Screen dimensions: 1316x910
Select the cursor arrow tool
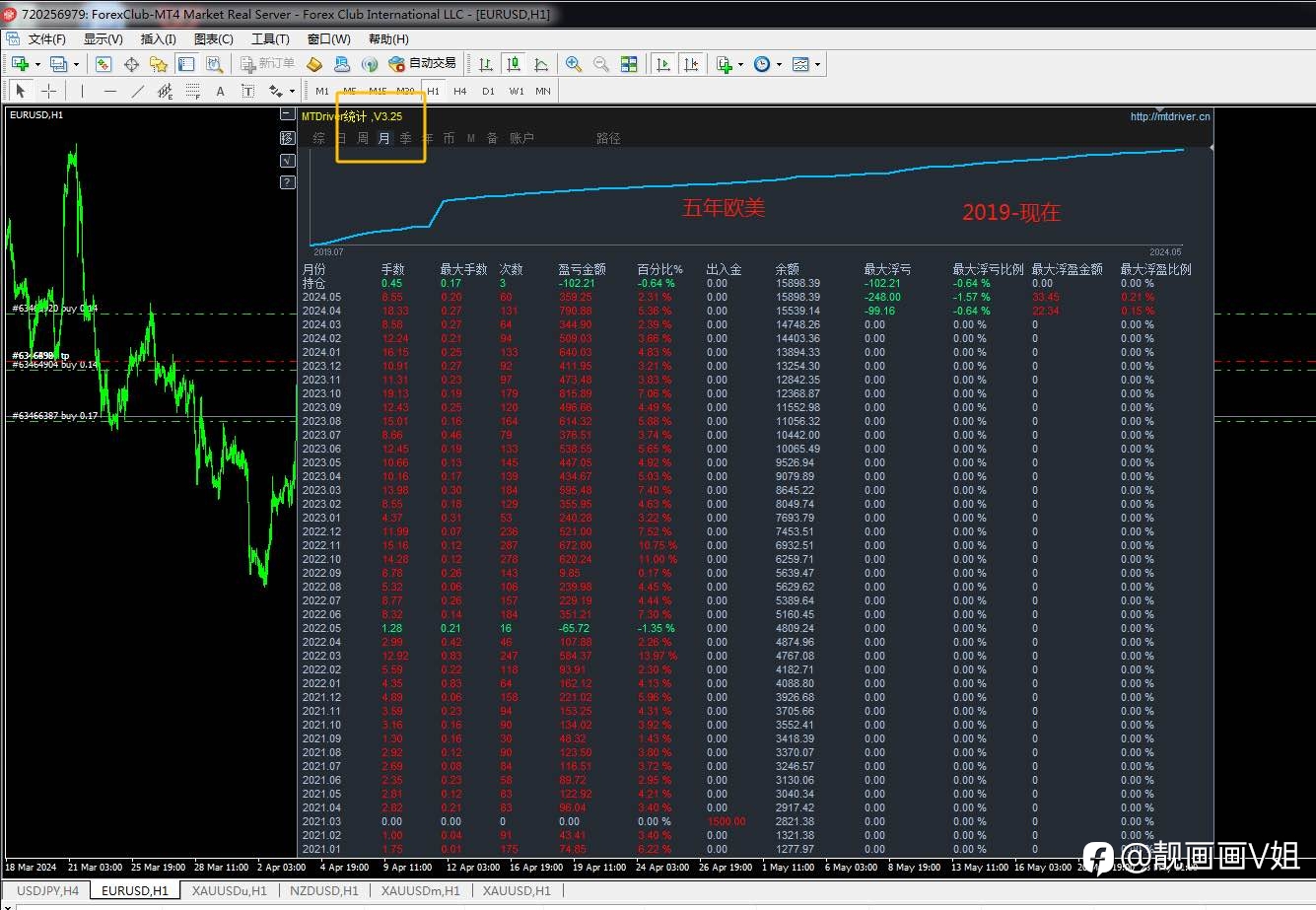click(x=21, y=91)
